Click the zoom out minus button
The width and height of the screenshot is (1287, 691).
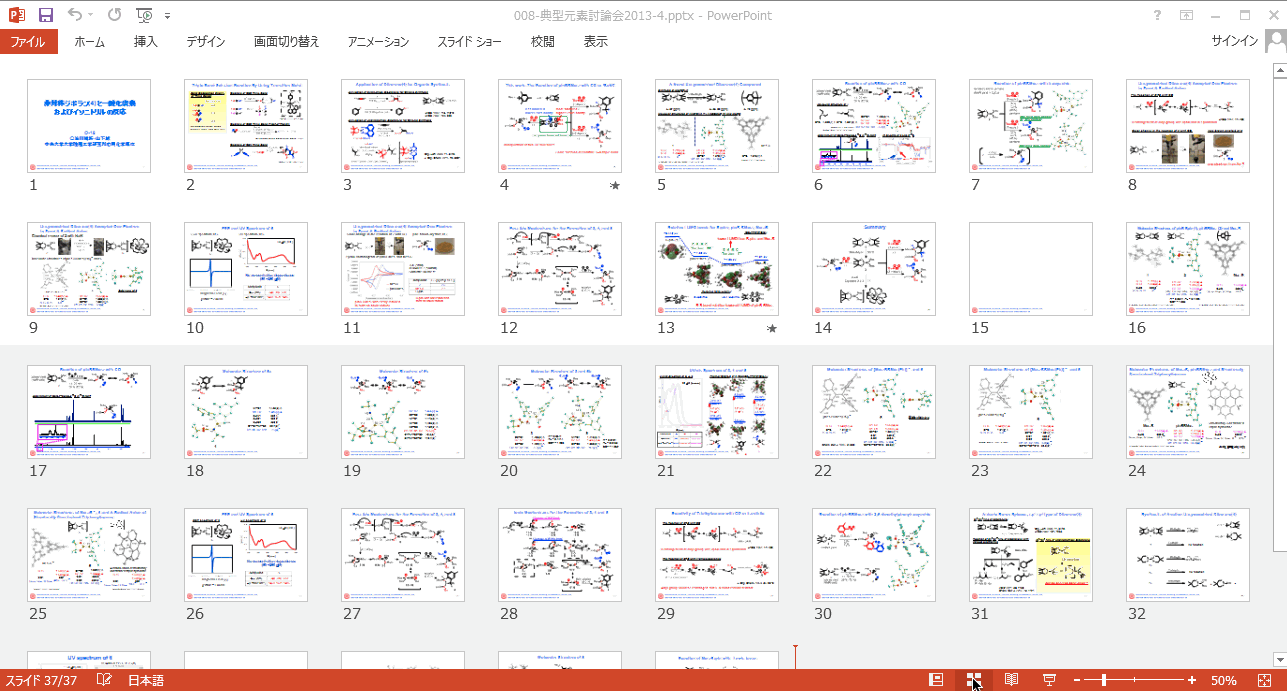[x=1077, y=680]
